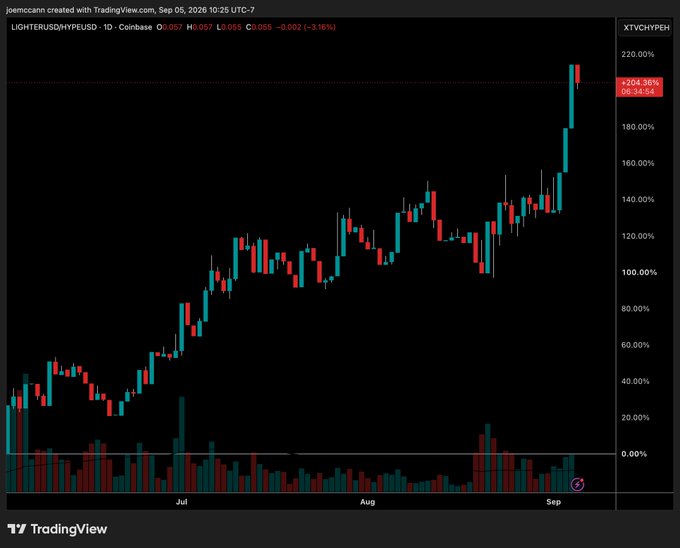Click the -0.002 (-3.16%) change value
The image size is (680, 548).
point(306,27)
